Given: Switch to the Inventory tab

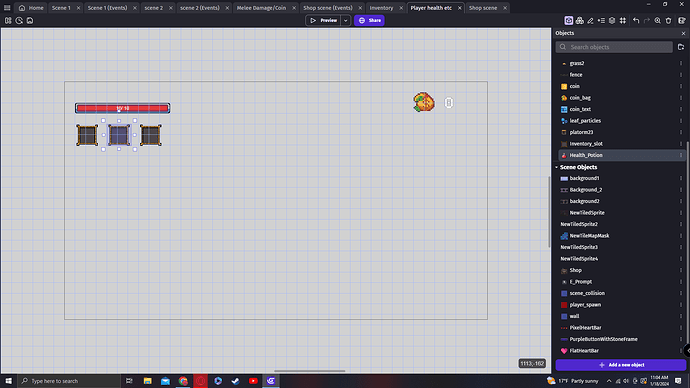Looking at the screenshot, I should [382, 8].
